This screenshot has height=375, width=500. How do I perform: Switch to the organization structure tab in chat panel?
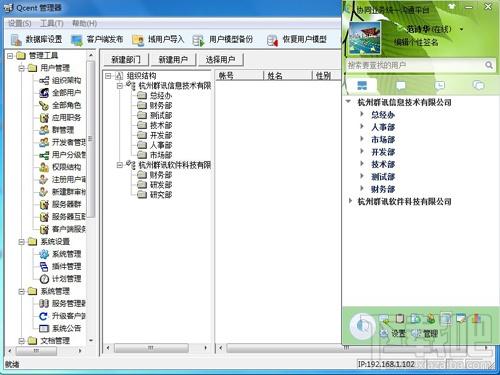[362, 86]
